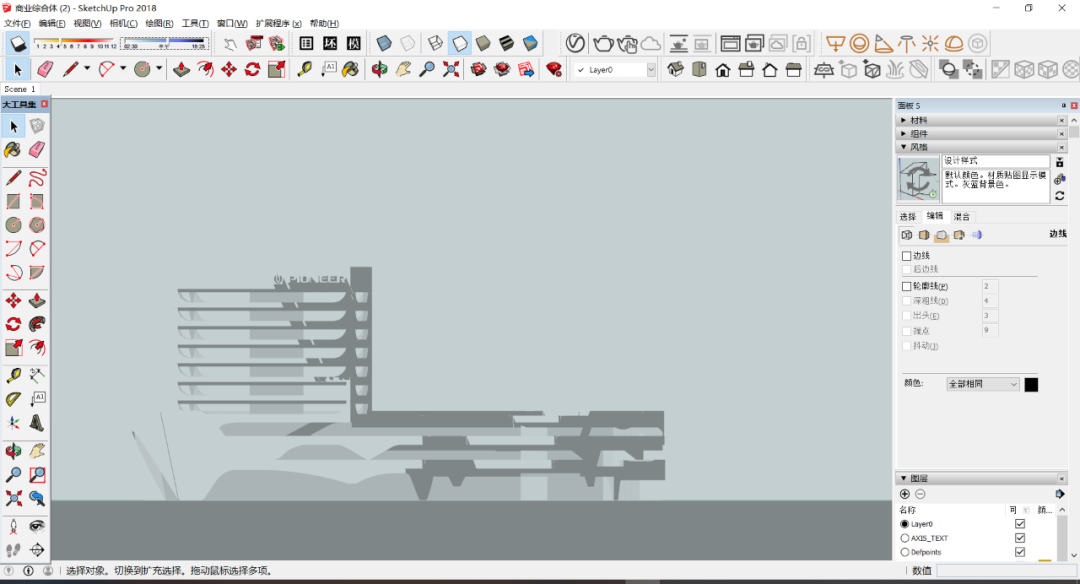Add V-Ray dome light
The width and height of the screenshot is (1080, 584).
pos(954,43)
